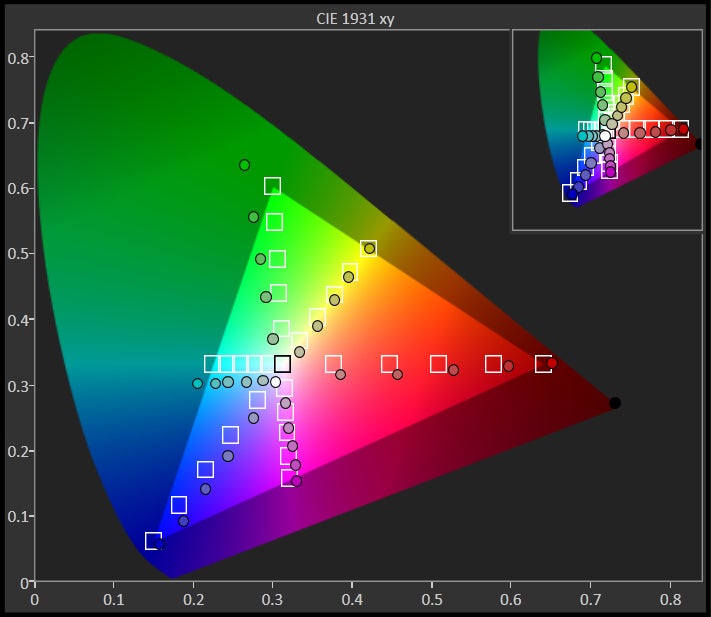This screenshot has height=617, width=711.
Task: Select red target square near x 0.58
Action: [x=493, y=364]
